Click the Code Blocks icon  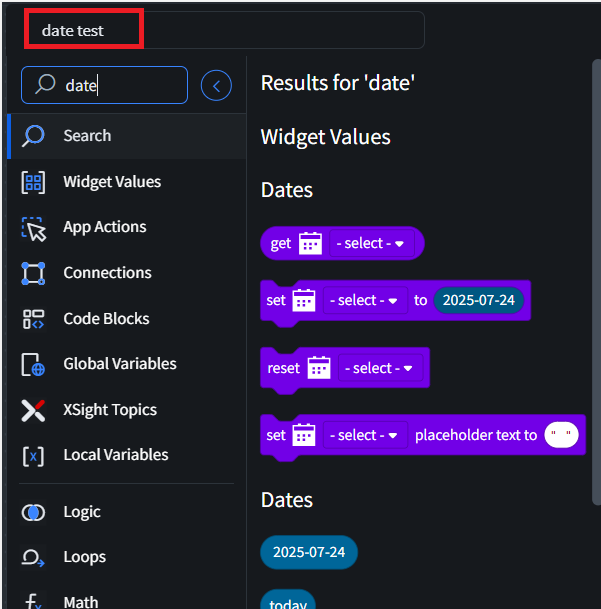pos(34,319)
